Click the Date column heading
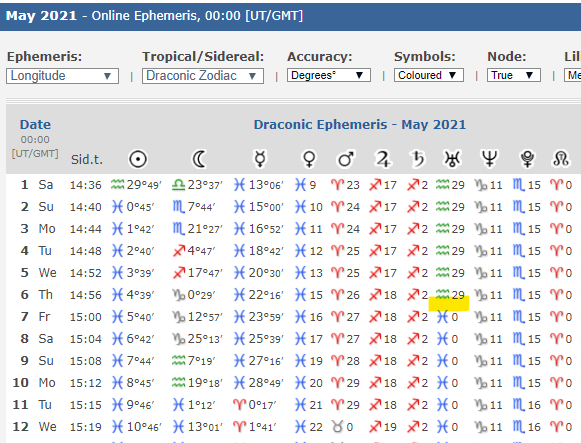The image size is (581, 443). point(35,124)
